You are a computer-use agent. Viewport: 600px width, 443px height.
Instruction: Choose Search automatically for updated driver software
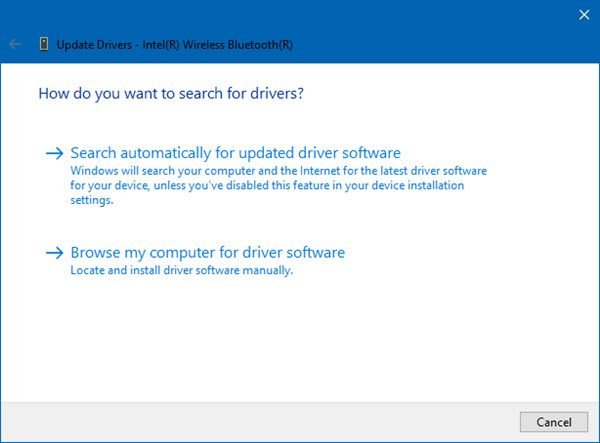(x=235, y=153)
